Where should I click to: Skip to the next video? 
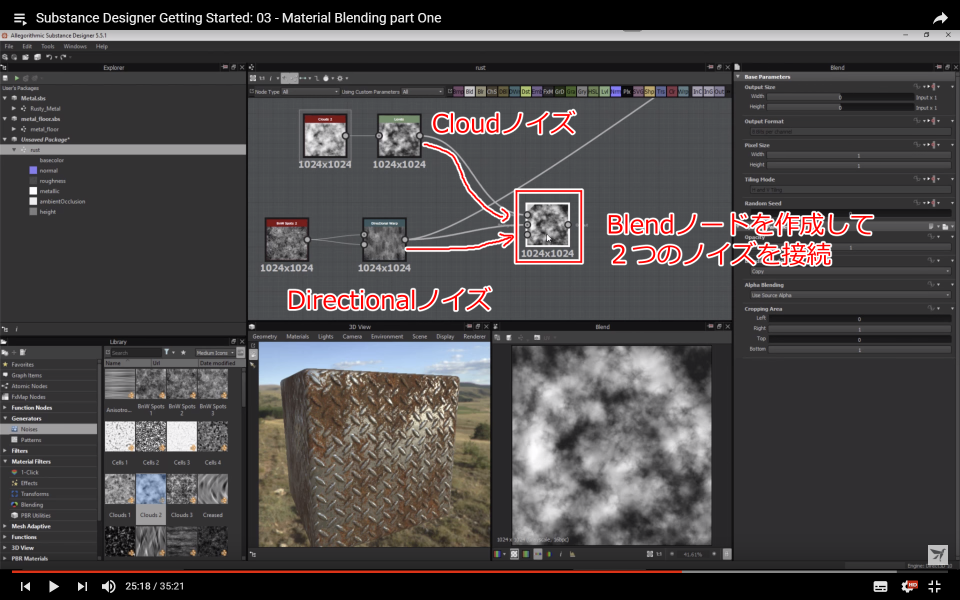pos(82,587)
